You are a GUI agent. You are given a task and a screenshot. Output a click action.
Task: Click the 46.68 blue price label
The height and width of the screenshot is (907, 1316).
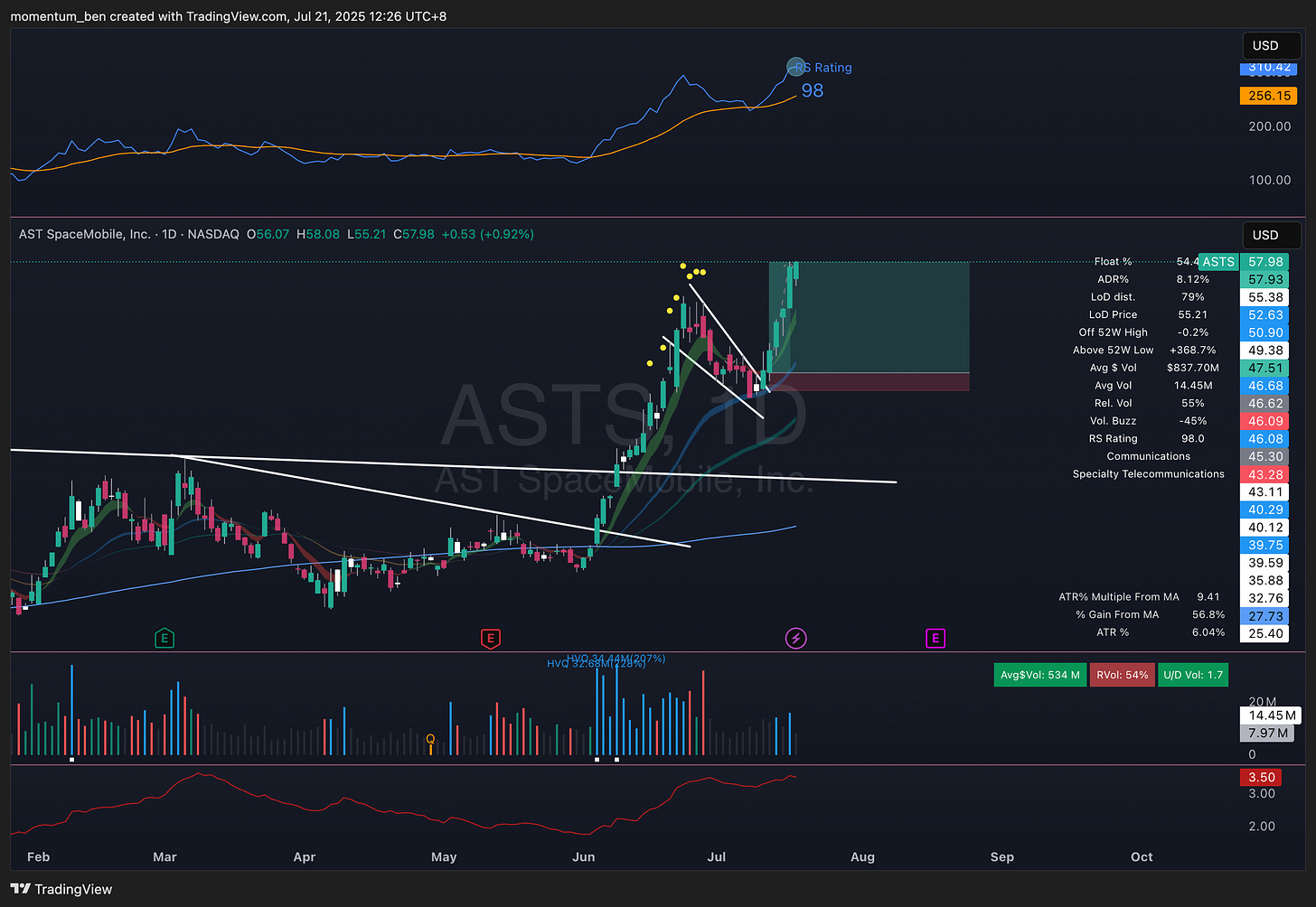click(1265, 386)
